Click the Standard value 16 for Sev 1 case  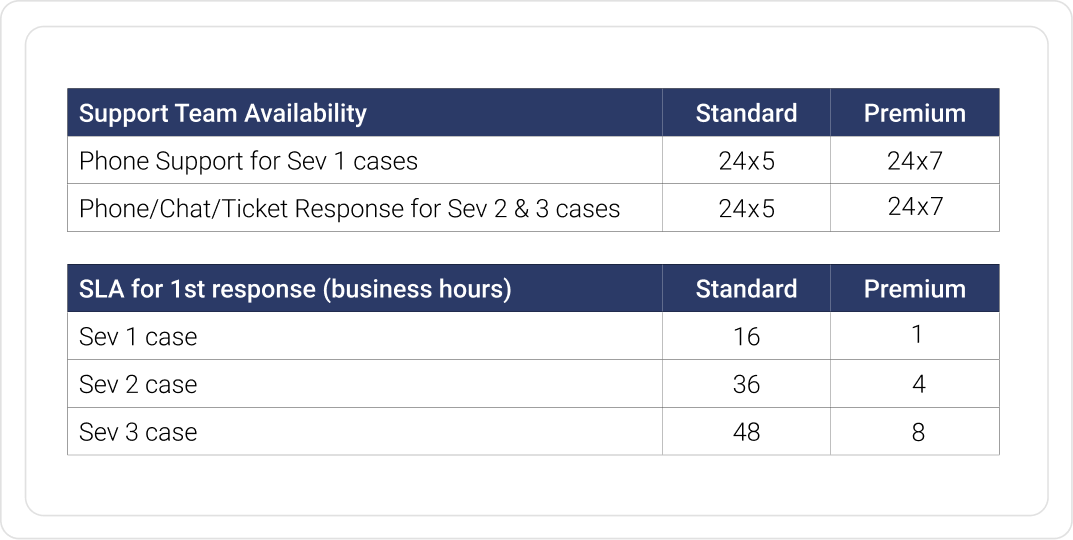pyautogui.click(x=746, y=337)
